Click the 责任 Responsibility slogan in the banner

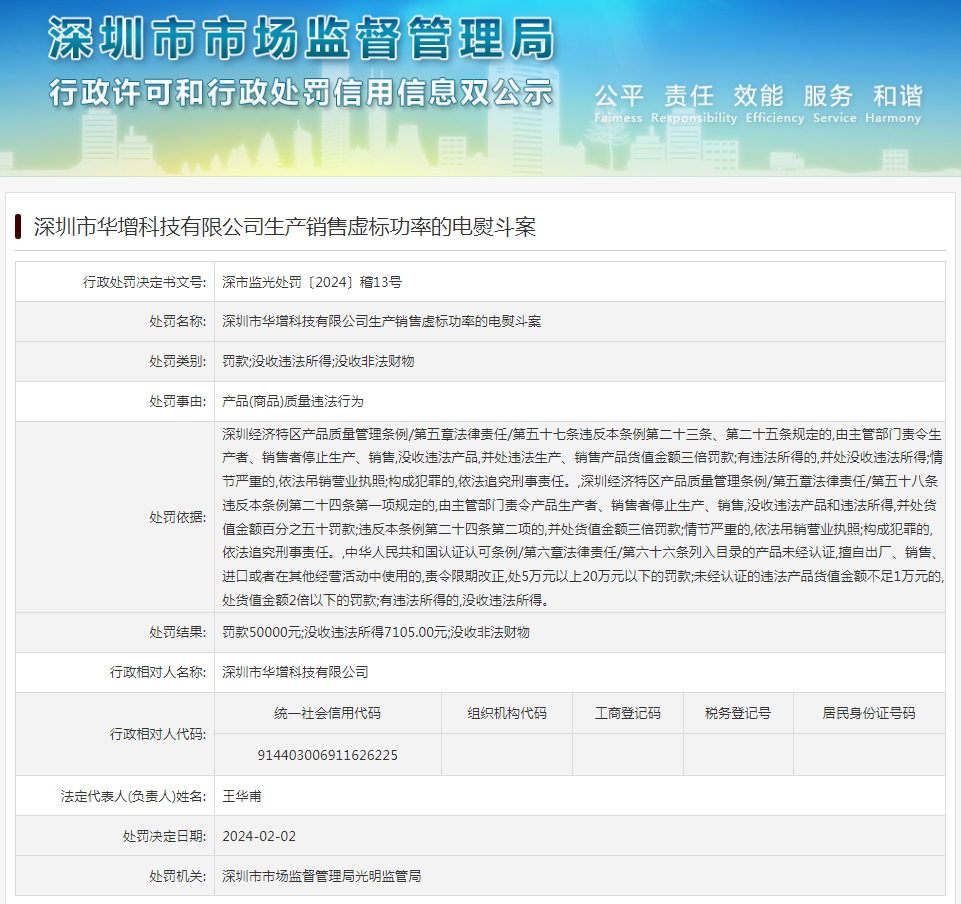pos(694,103)
